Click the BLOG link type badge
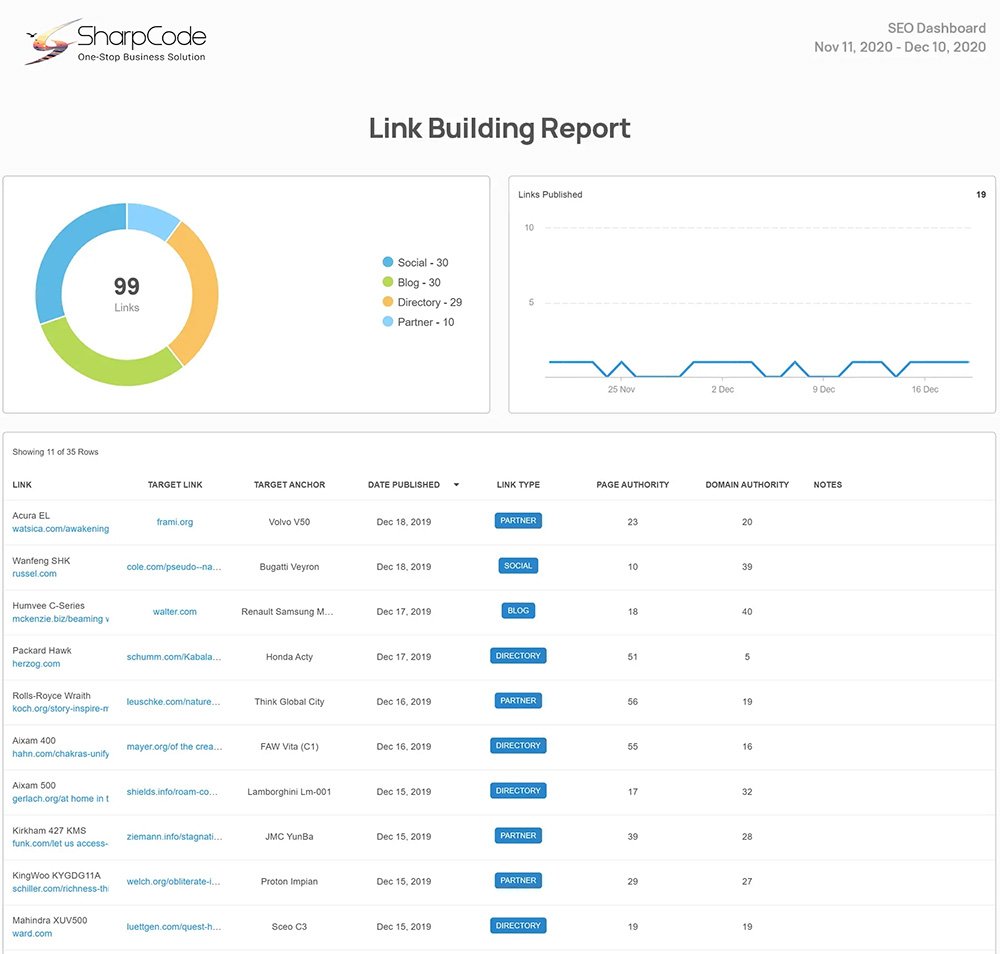 (x=518, y=611)
